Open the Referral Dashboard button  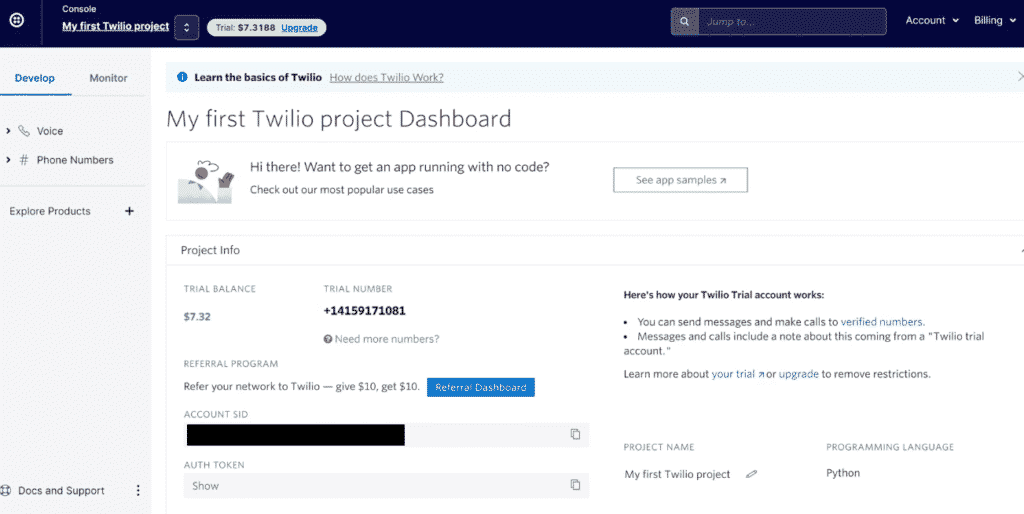[x=481, y=387]
